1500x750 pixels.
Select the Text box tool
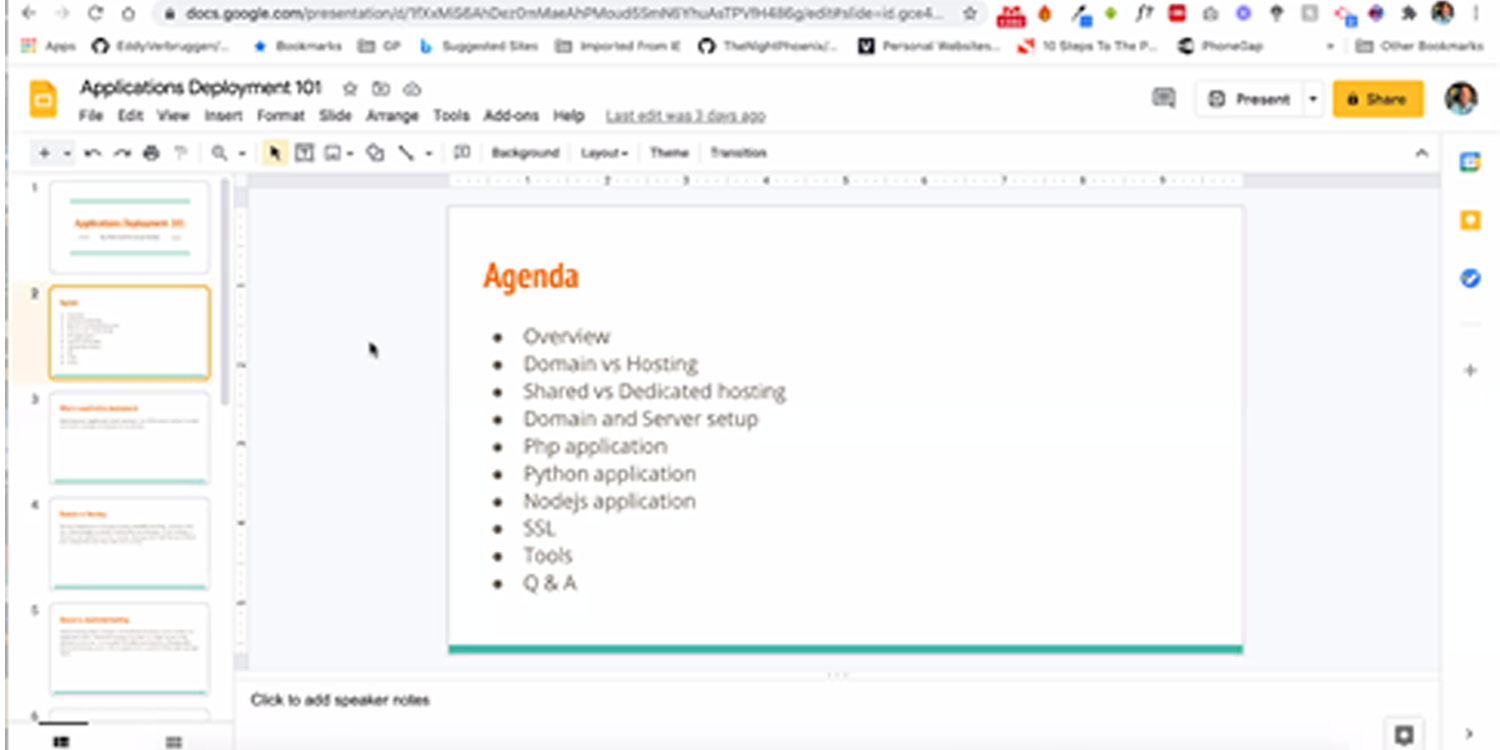click(304, 153)
